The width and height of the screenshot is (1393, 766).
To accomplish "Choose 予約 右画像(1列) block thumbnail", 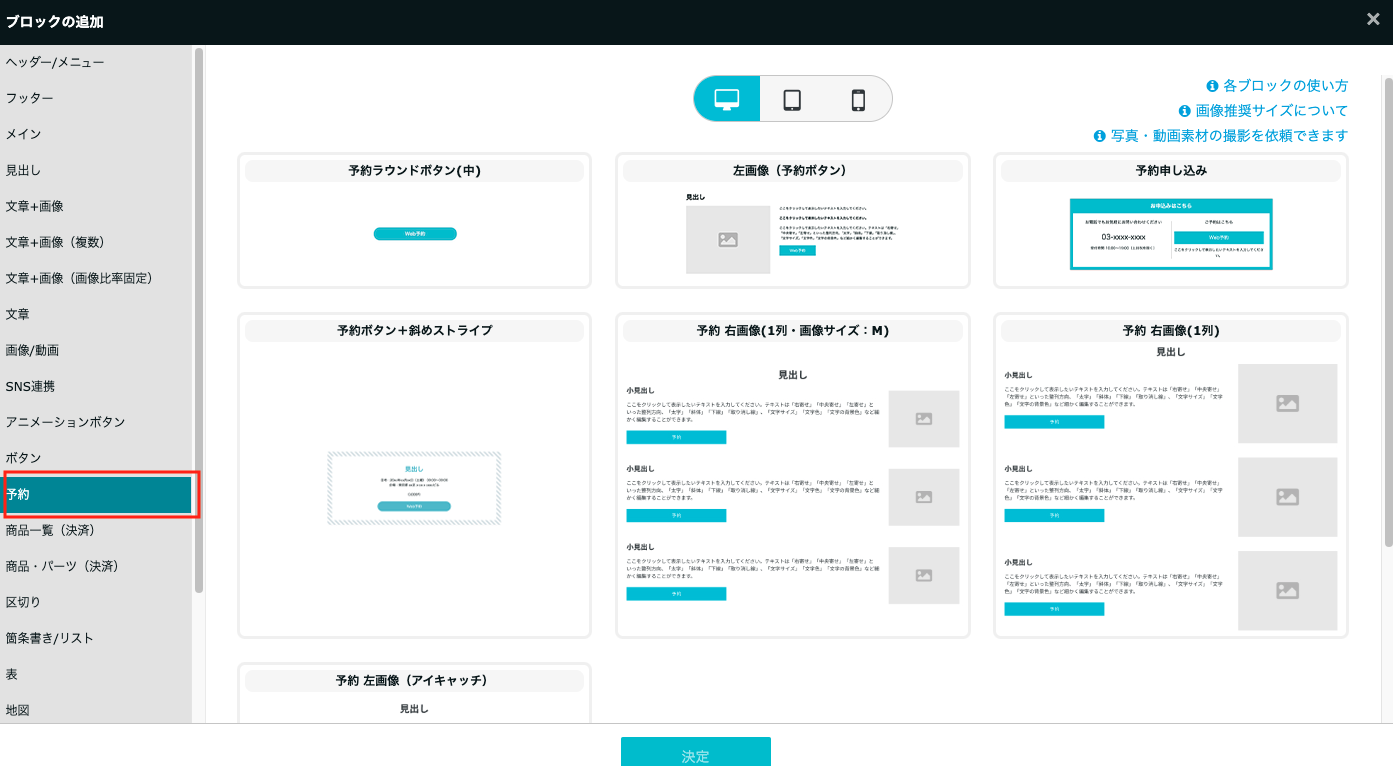I will [x=1171, y=475].
